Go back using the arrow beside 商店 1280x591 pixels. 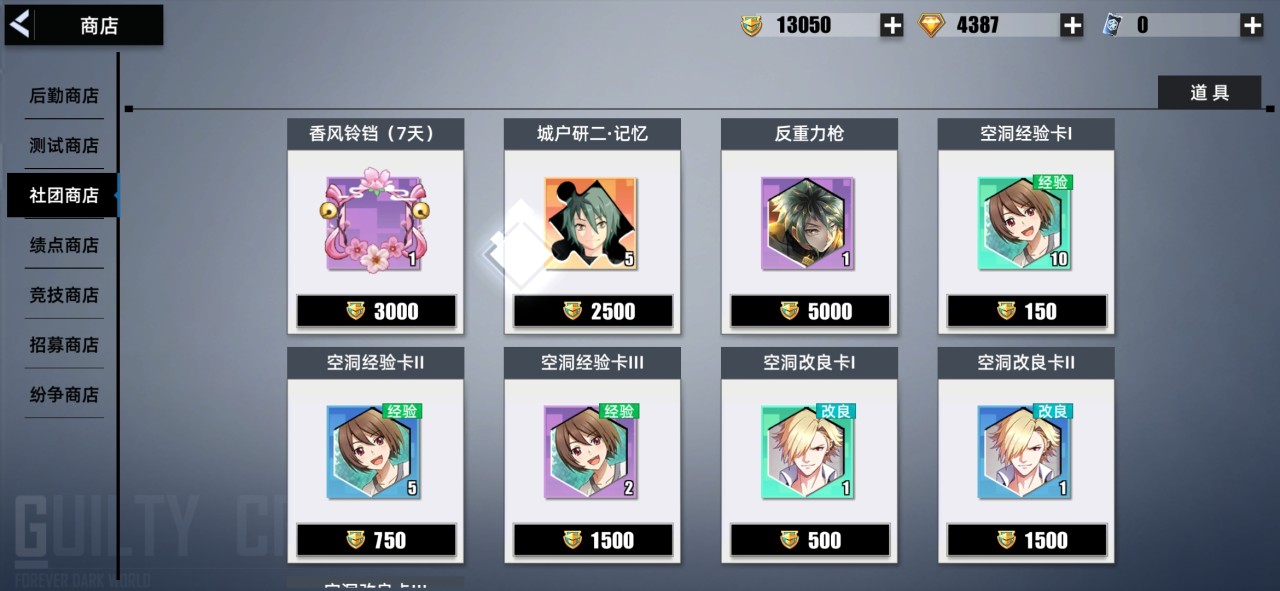click(19, 25)
